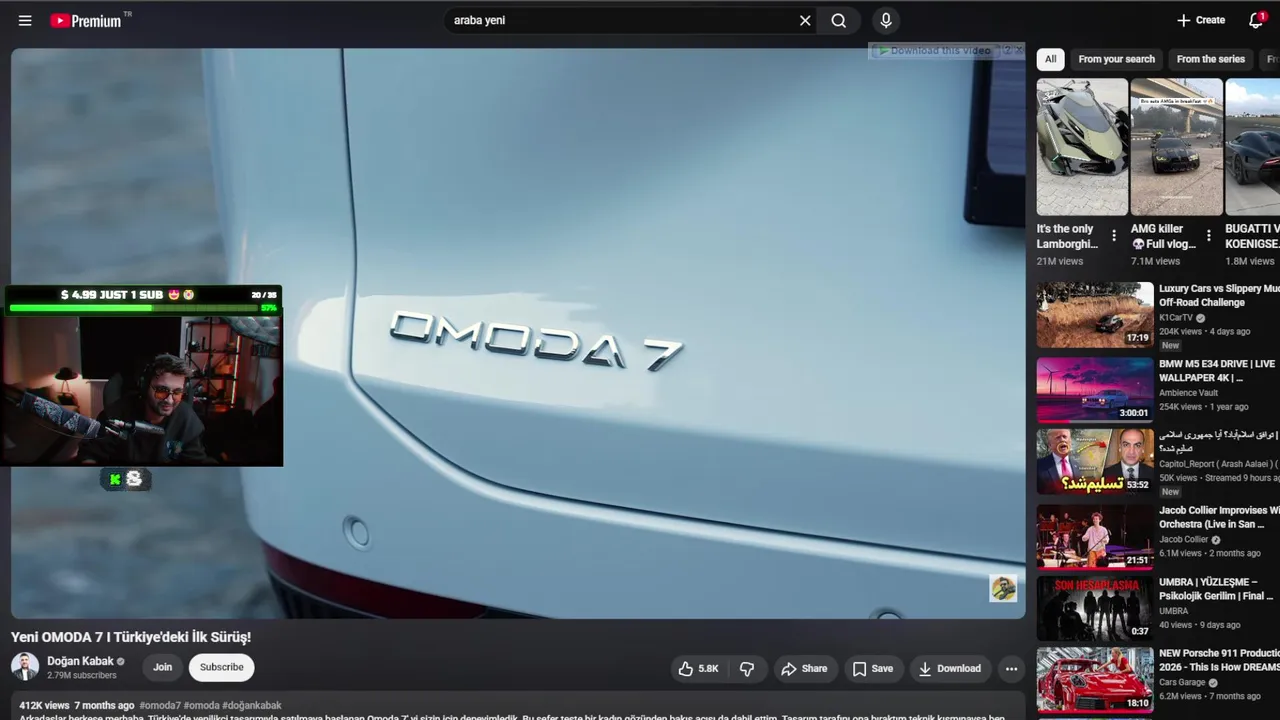Click the channel watermark in video corner
This screenshot has height=720, width=1280.
(x=1003, y=588)
